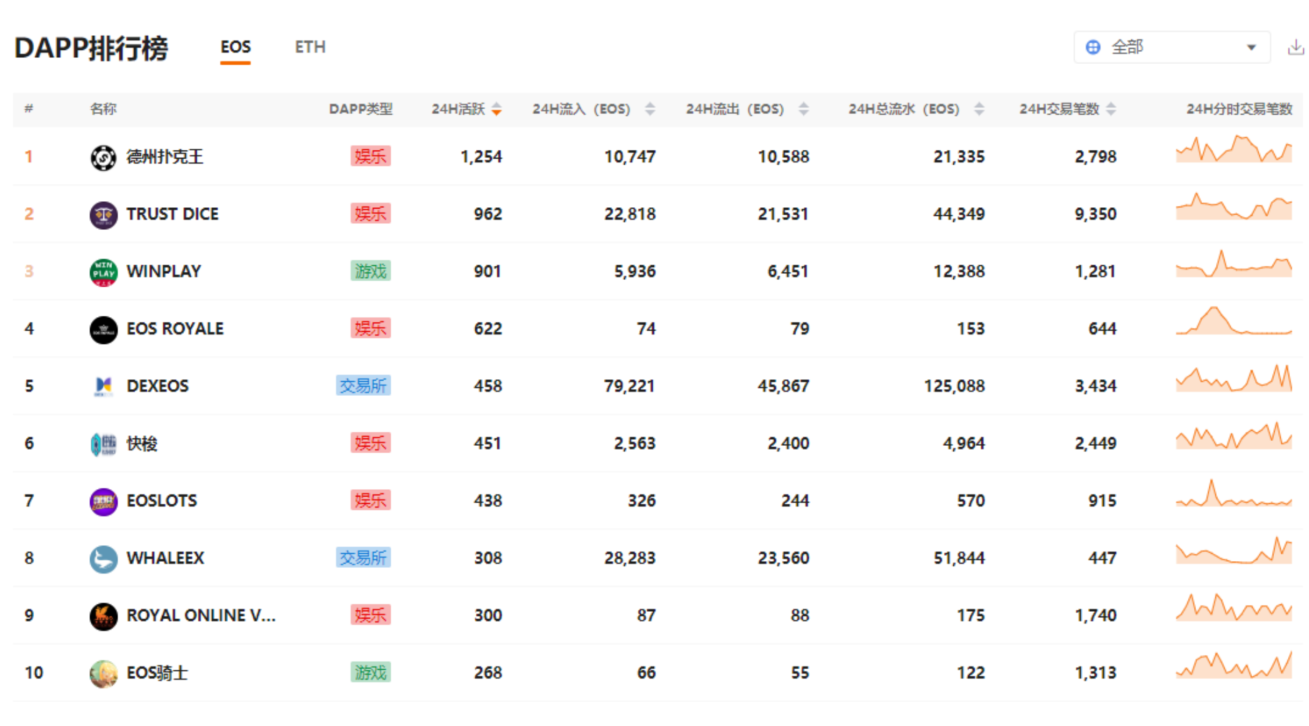Click the DAPP排行榜 page title
The image size is (1309, 726).
91,47
